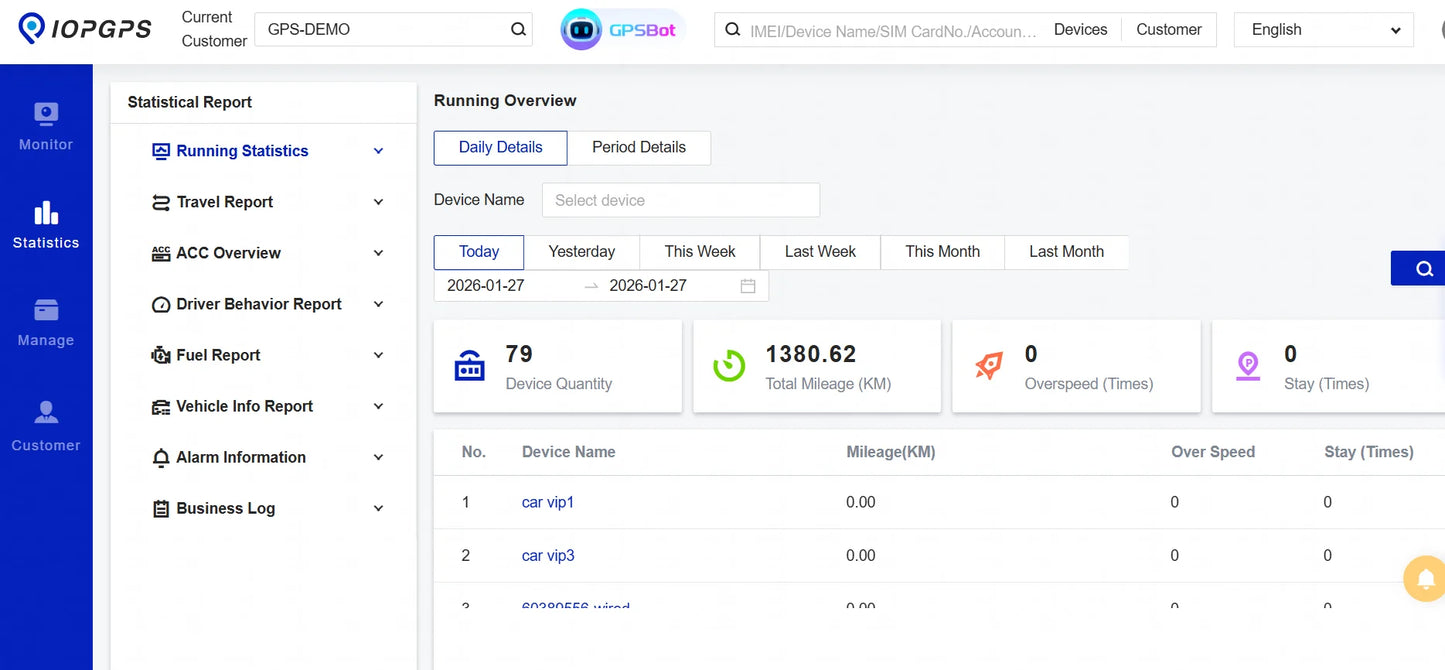Switch to the Daily Details tab
Viewport: 1445px width, 670px height.
click(500, 147)
